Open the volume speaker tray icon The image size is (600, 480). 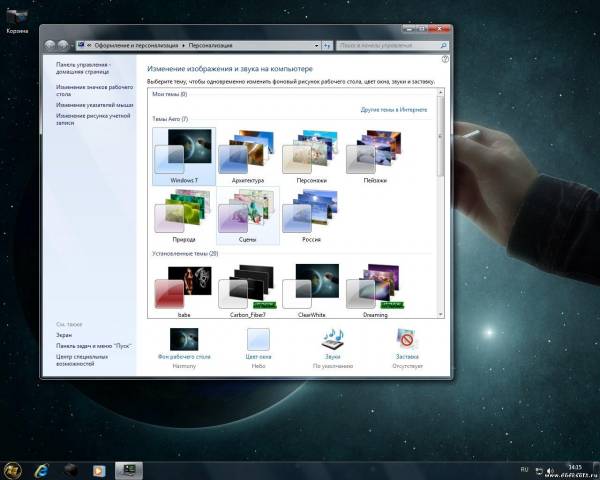point(550,471)
